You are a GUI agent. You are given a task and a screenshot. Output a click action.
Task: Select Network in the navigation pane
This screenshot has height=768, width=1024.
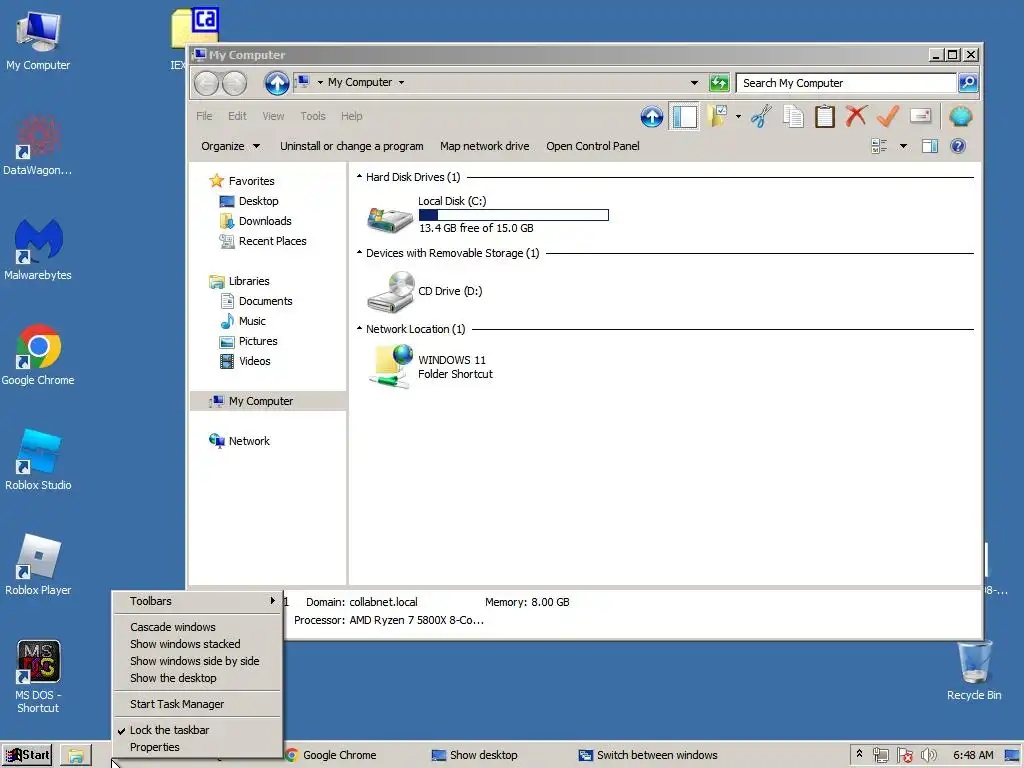248,441
